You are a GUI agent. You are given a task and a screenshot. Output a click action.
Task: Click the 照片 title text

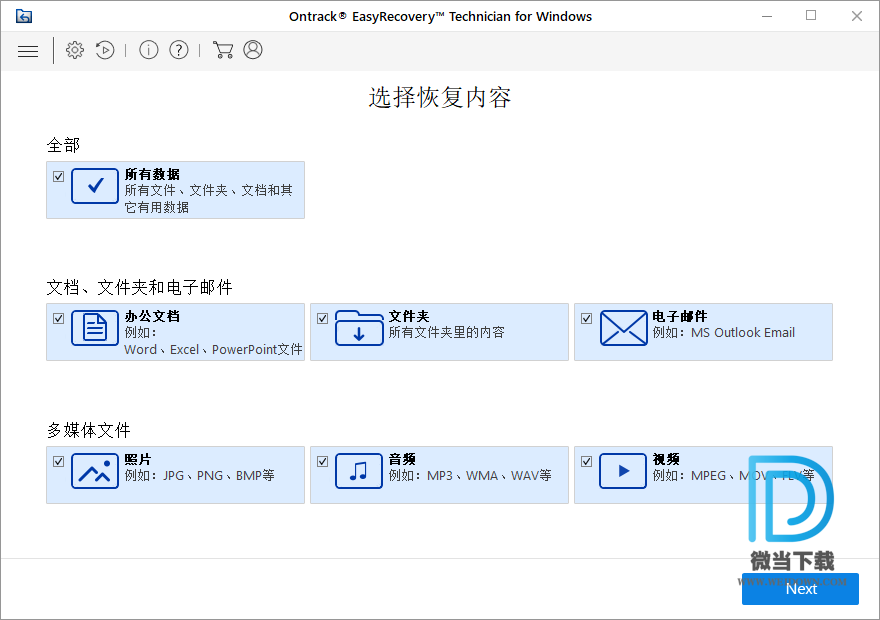(138, 460)
